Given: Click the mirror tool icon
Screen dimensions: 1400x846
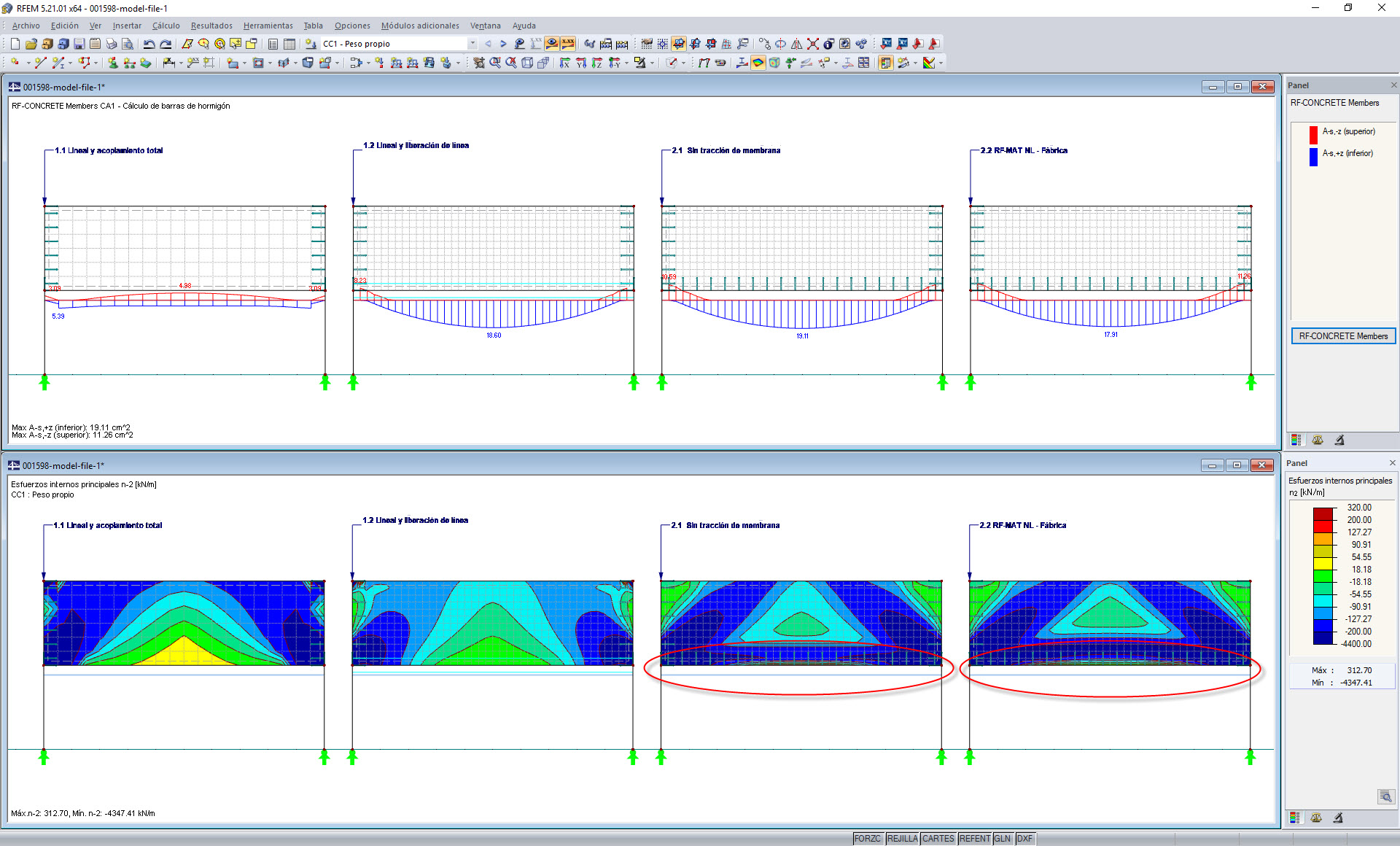Looking at the screenshot, I should coord(796,44).
